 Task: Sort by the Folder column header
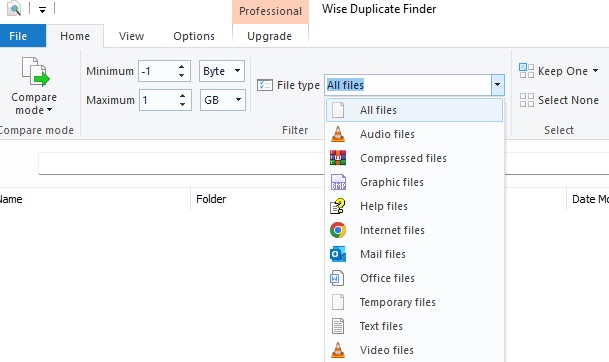tap(211, 199)
